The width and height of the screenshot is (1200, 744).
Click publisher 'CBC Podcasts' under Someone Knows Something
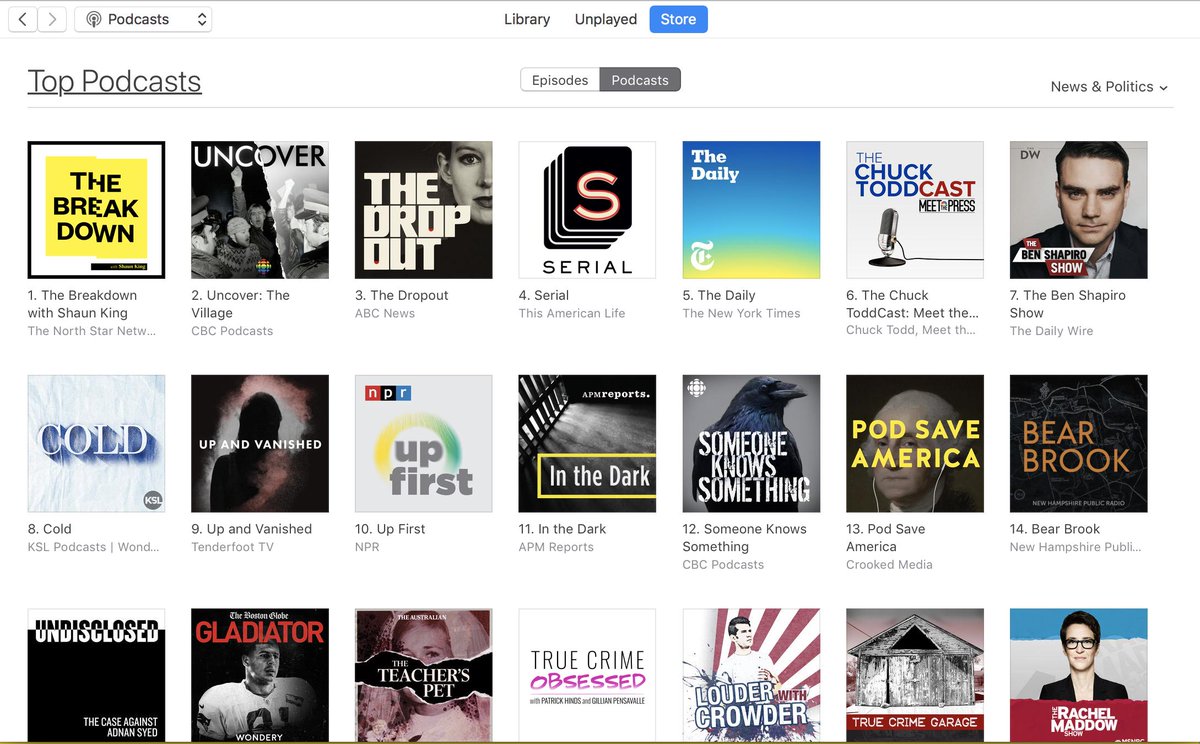tap(723, 565)
